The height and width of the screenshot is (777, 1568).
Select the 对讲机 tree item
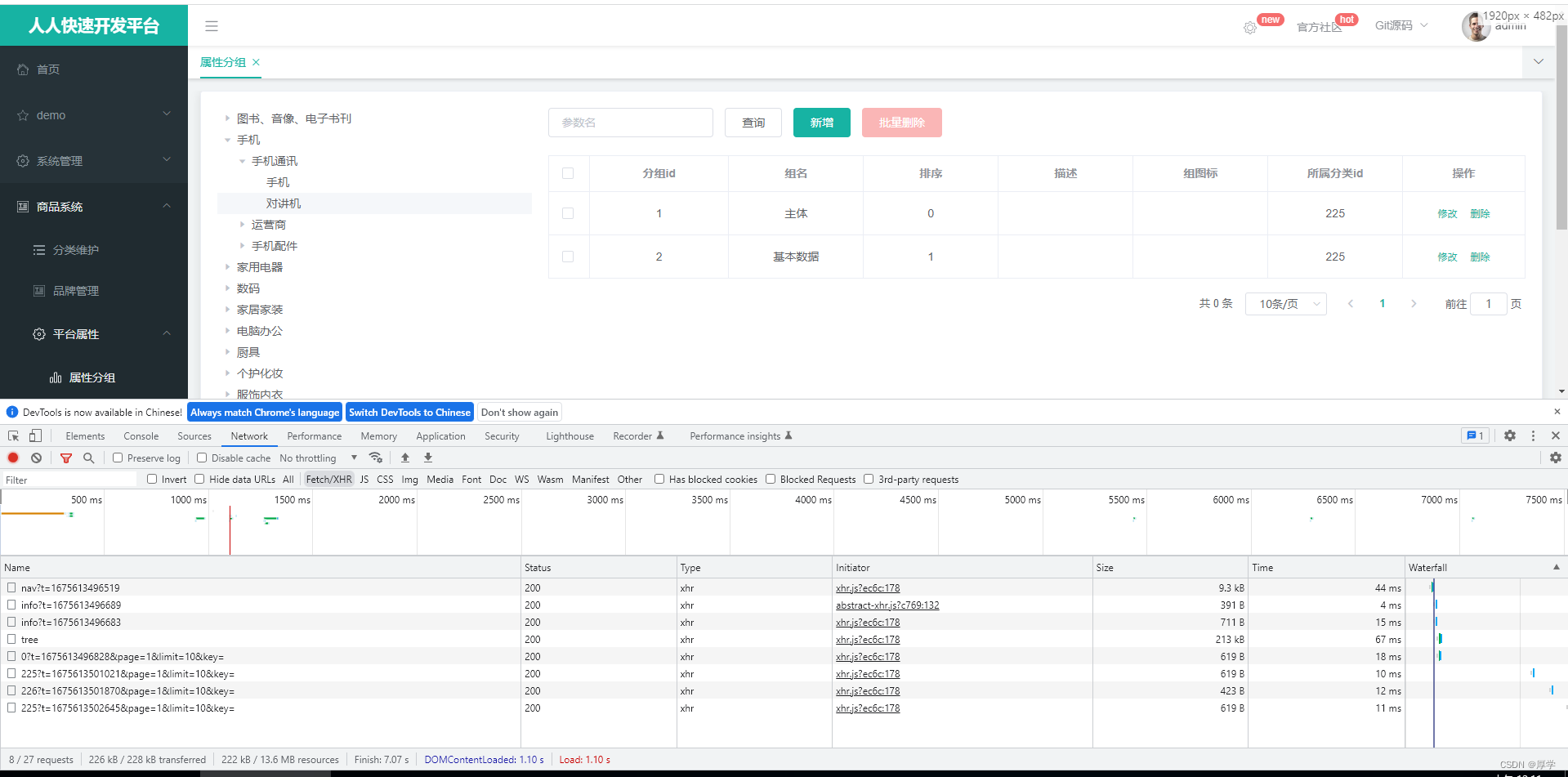[x=284, y=203]
